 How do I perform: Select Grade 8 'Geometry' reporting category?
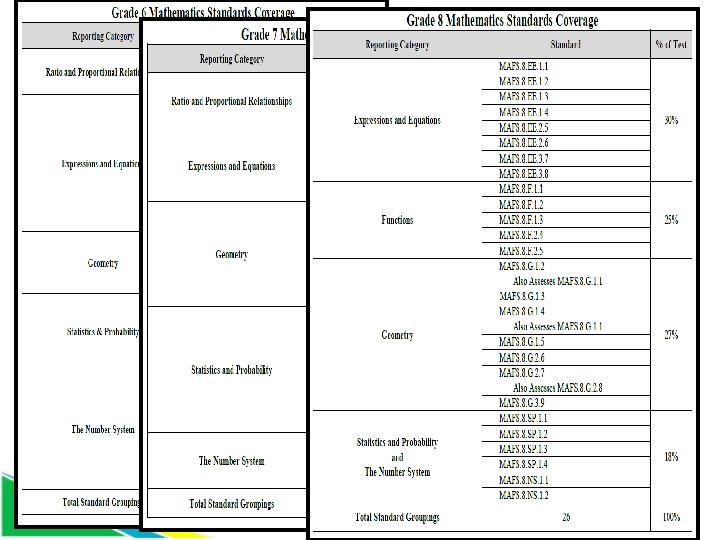[x=397, y=335]
